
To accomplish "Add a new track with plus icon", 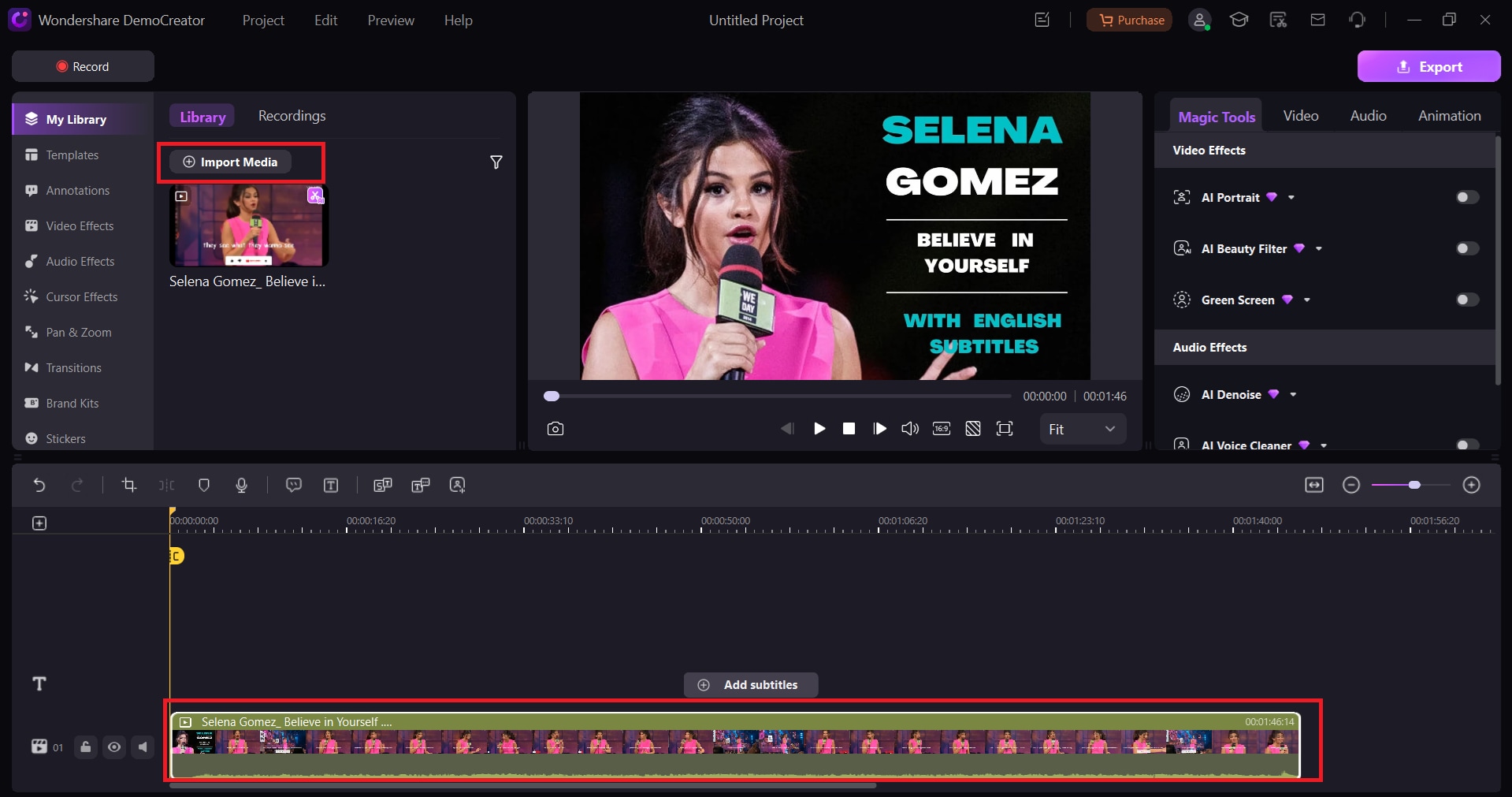I will click(x=39, y=523).
